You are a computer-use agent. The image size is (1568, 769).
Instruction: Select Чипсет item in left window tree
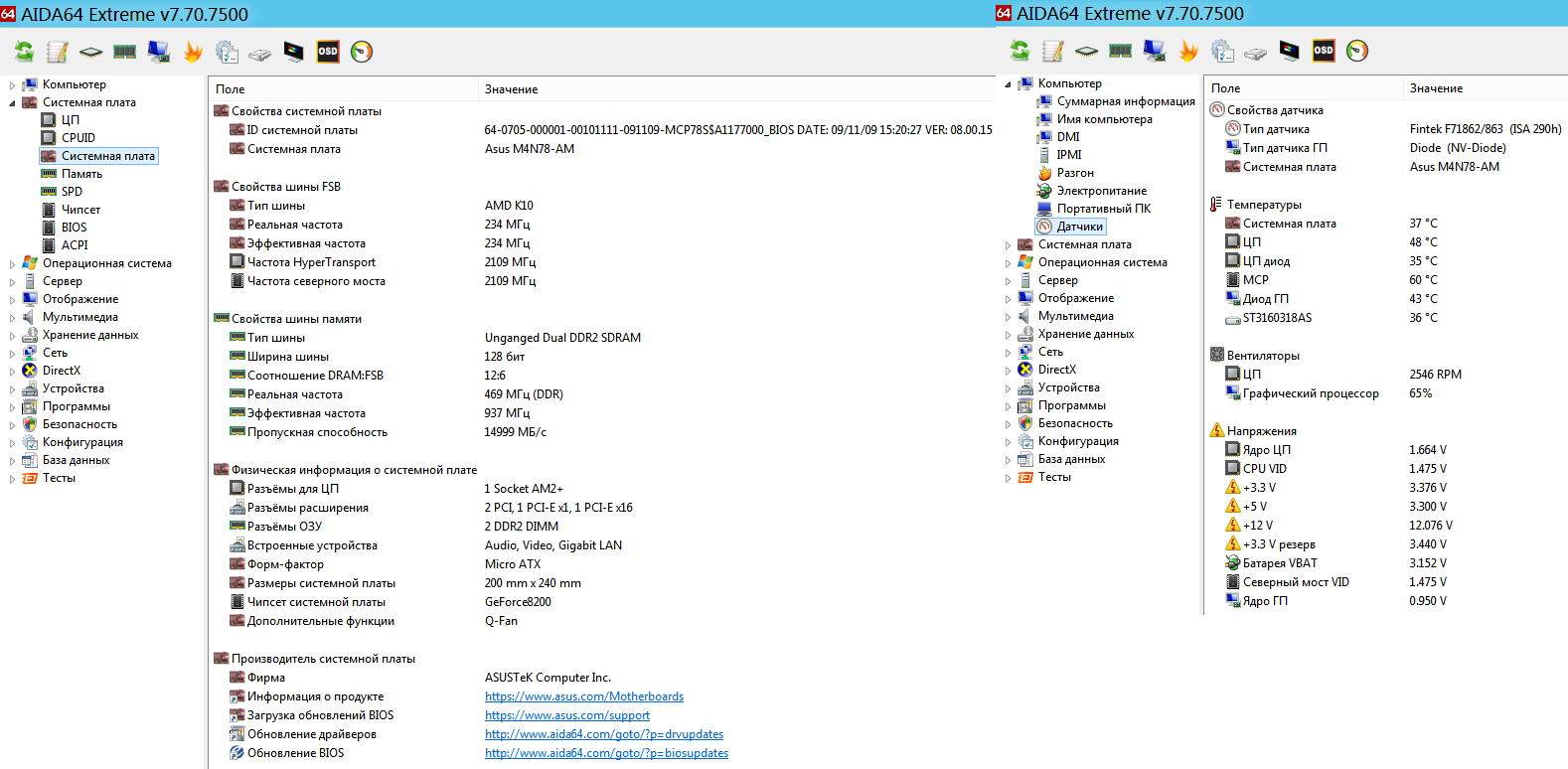[x=80, y=210]
